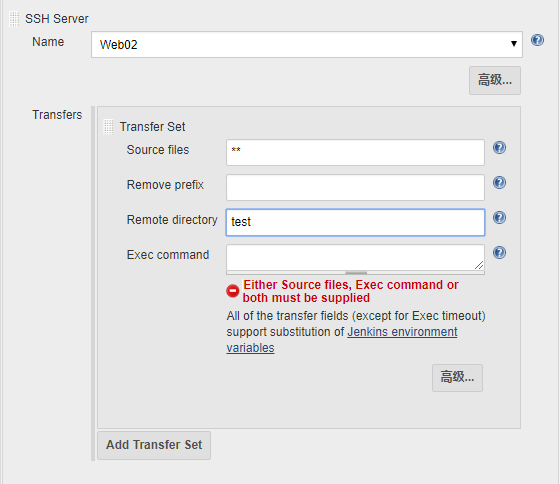Click the Remove prefix label
Image resolution: width=560 pixels, height=484 pixels.
[165, 185]
